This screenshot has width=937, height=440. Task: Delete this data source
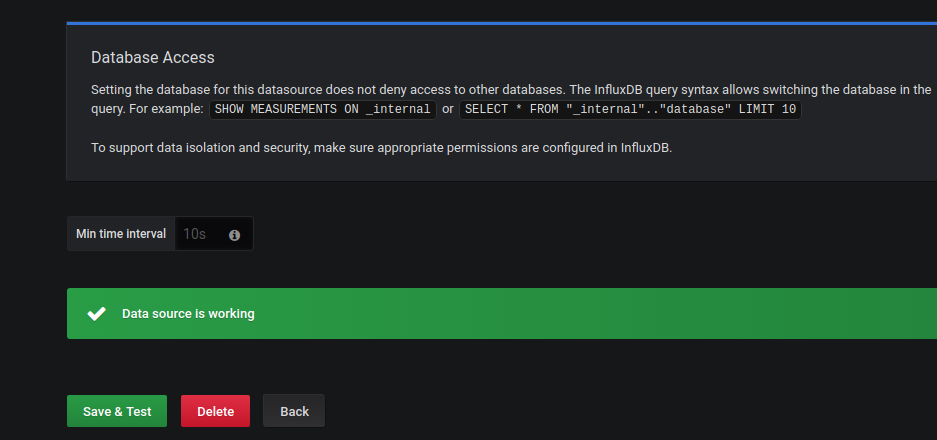[x=215, y=411]
